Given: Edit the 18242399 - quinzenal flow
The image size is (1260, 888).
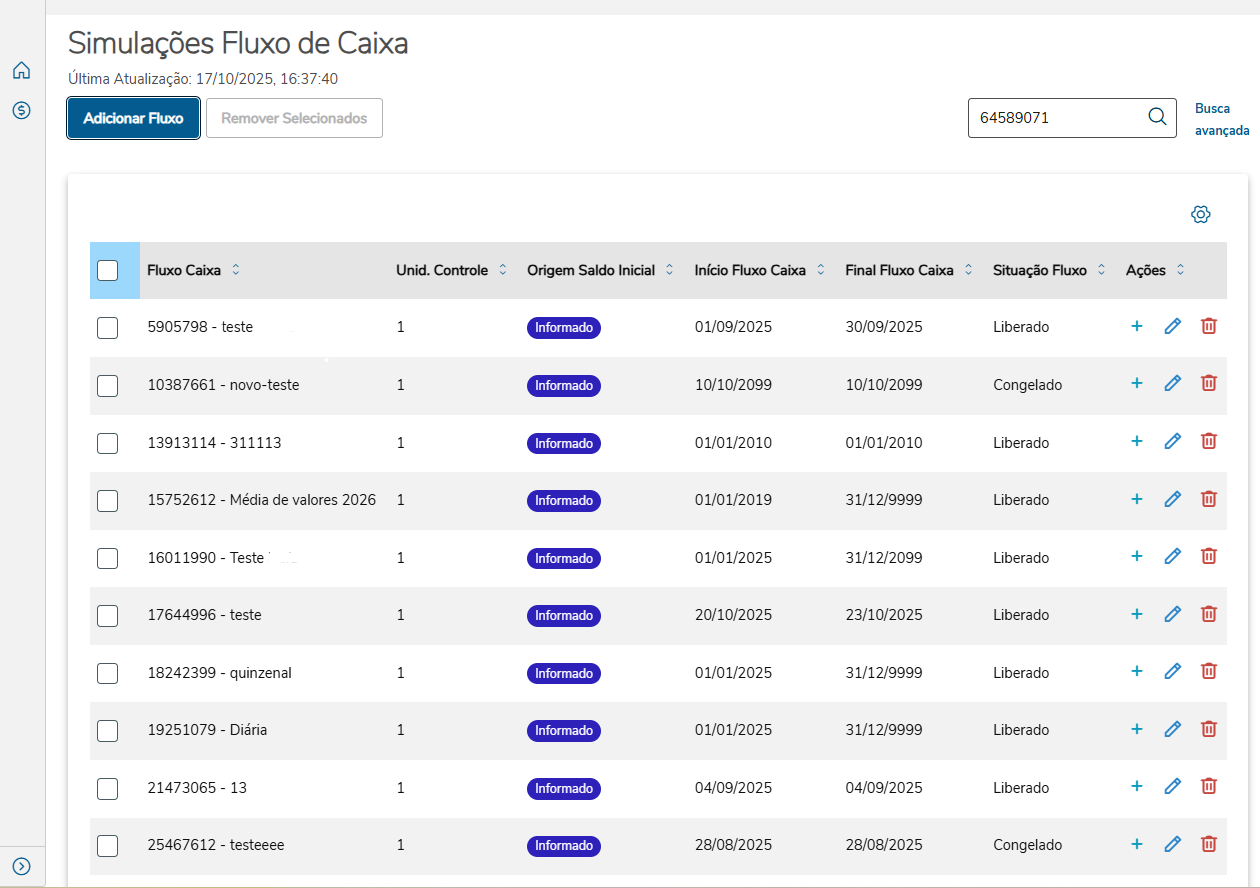Looking at the screenshot, I should (1173, 672).
